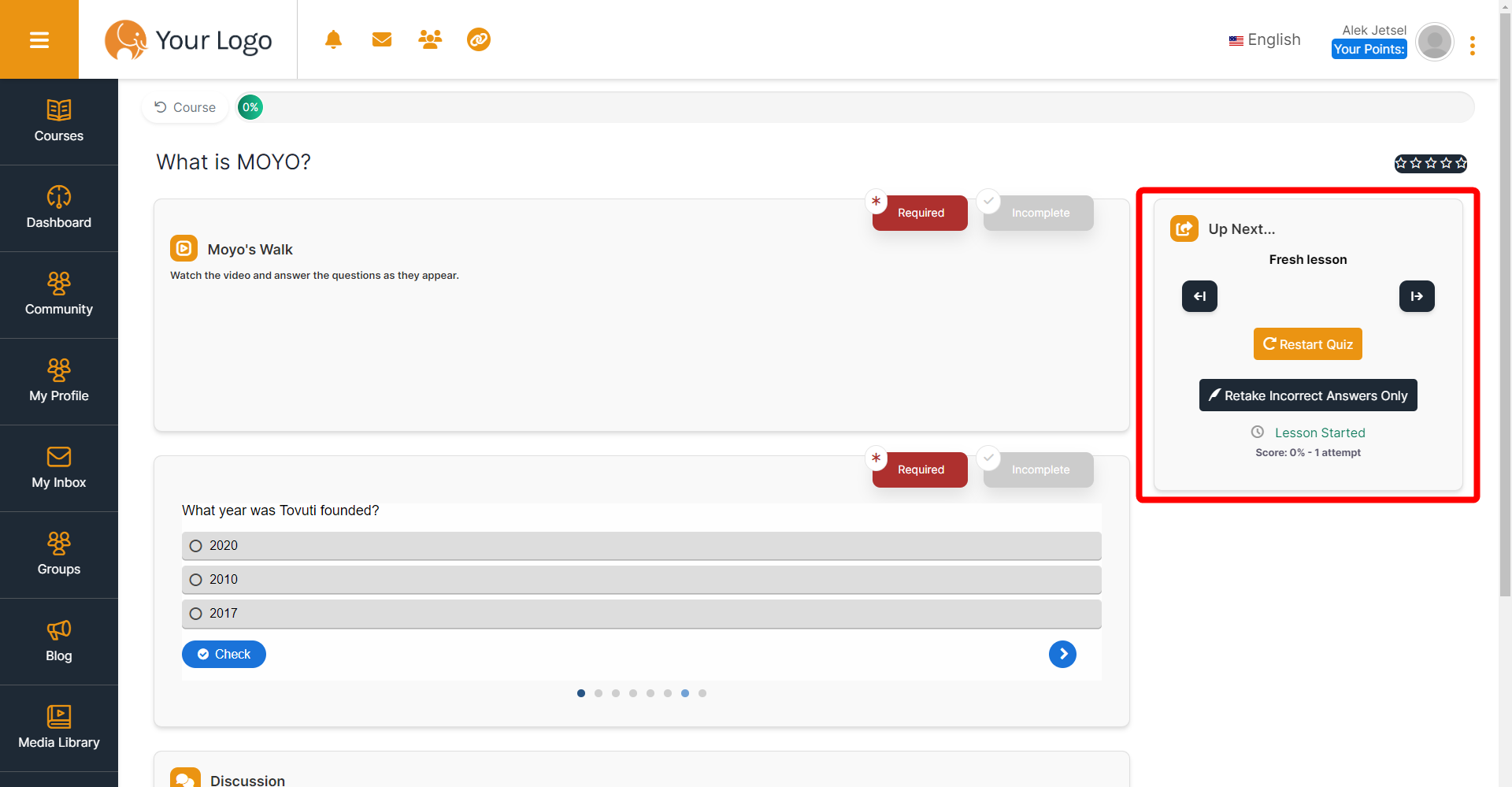Image resolution: width=1512 pixels, height=787 pixels.
Task: Click the blue next question arrow
Action: (1062, 654)
